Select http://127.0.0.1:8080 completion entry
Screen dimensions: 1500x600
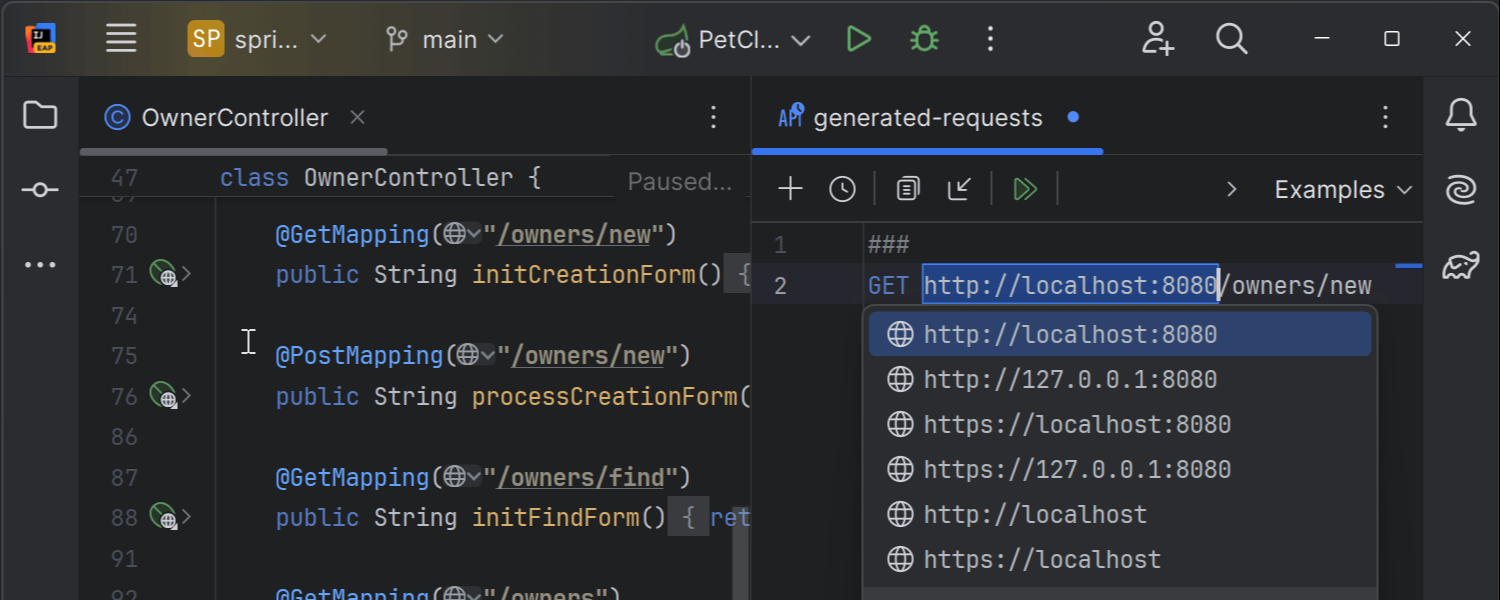coord(1070,379)
